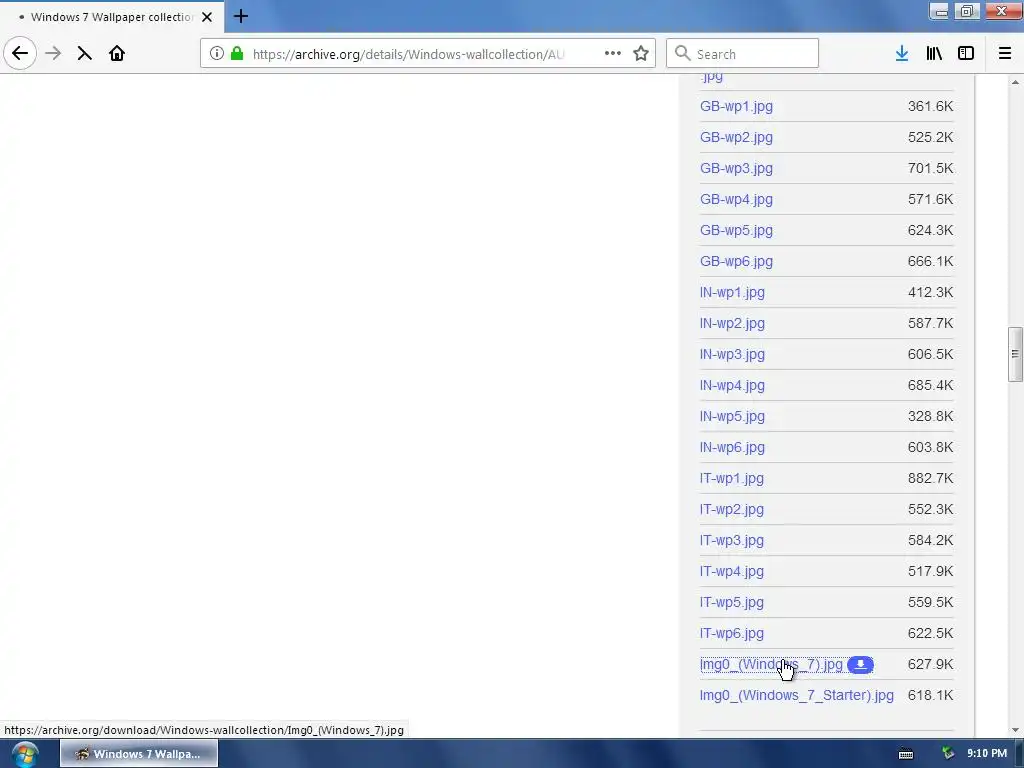
Task: Click the 627.9K file size value
Action: pyautogui.click(x=930, y=665)
